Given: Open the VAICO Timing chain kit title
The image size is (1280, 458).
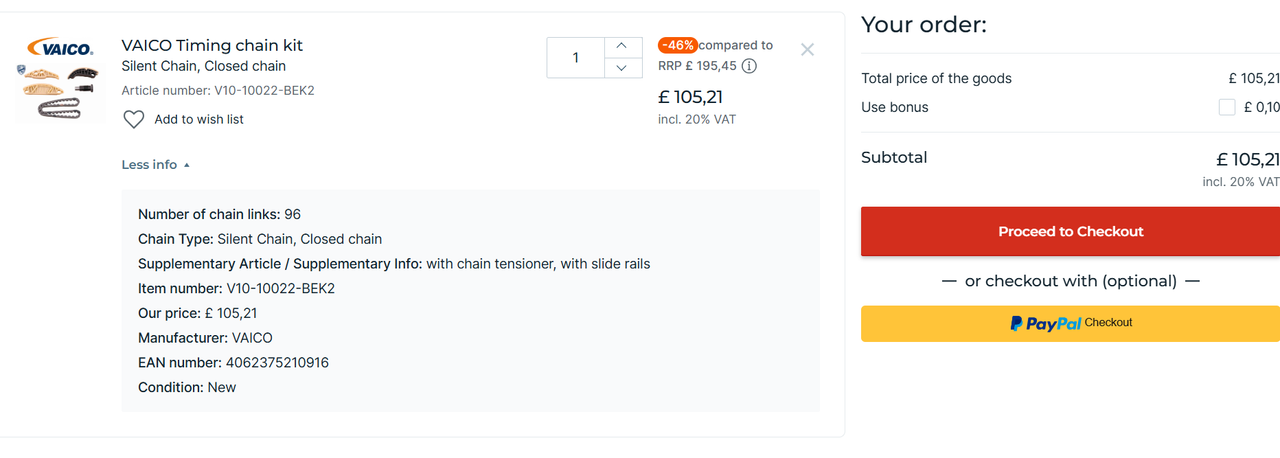Looking at the screenshot, I should 212,45.
